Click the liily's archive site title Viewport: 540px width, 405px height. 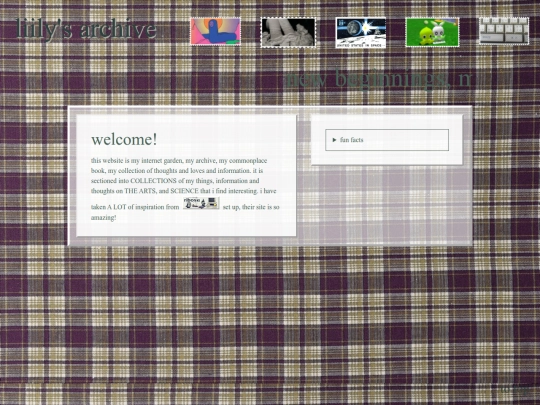tap(86, 29)
